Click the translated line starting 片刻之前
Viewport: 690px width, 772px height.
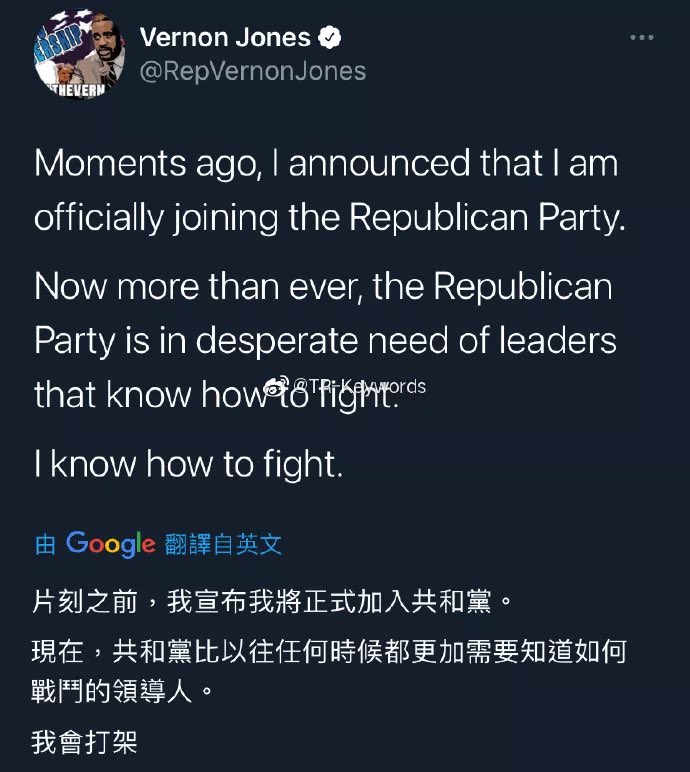[272, 604]
